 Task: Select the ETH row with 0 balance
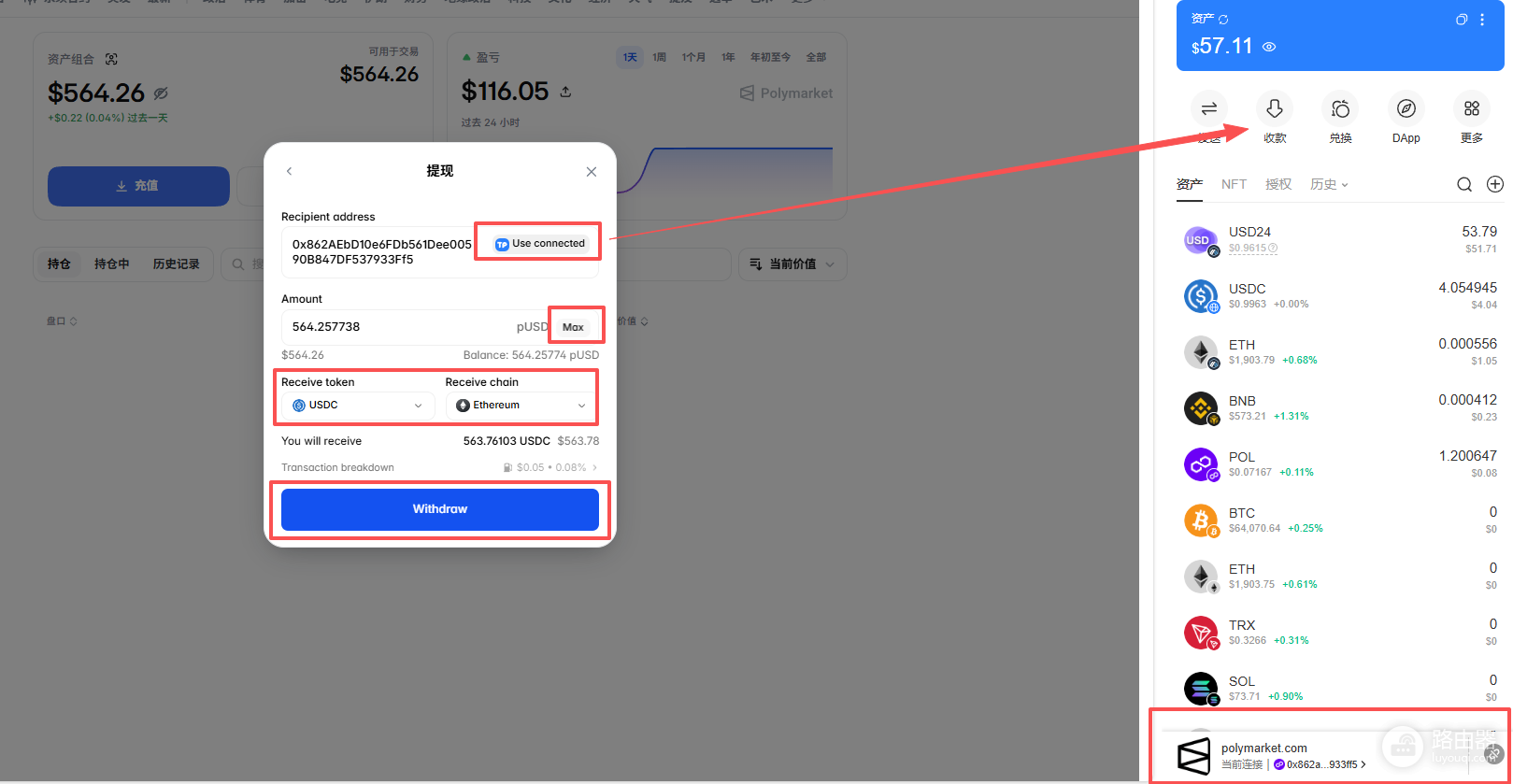[x=1340, y=577]
